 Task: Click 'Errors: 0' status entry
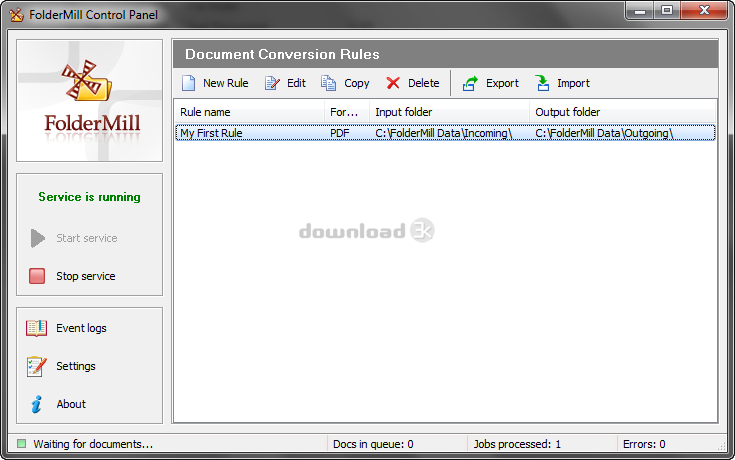pos(644,444)
